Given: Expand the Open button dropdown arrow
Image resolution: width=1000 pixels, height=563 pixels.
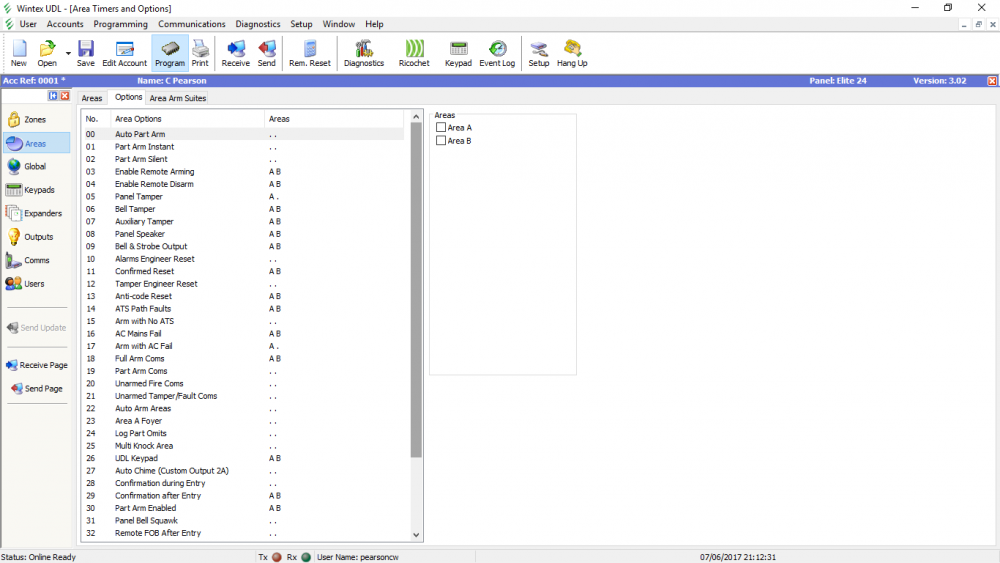Looking at the screenshot, I should point(68,52).
